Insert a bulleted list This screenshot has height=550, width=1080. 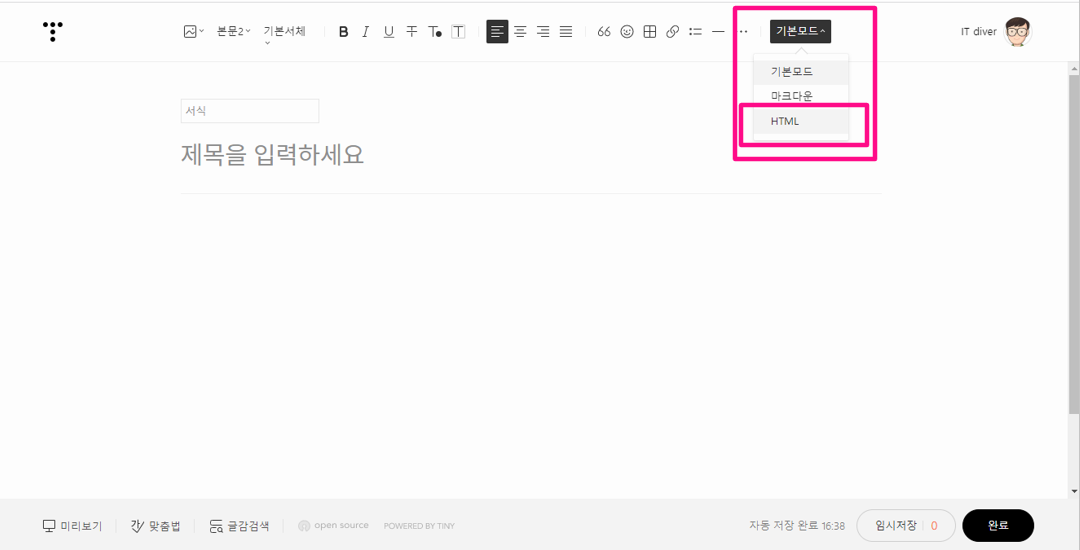(696, 32)
